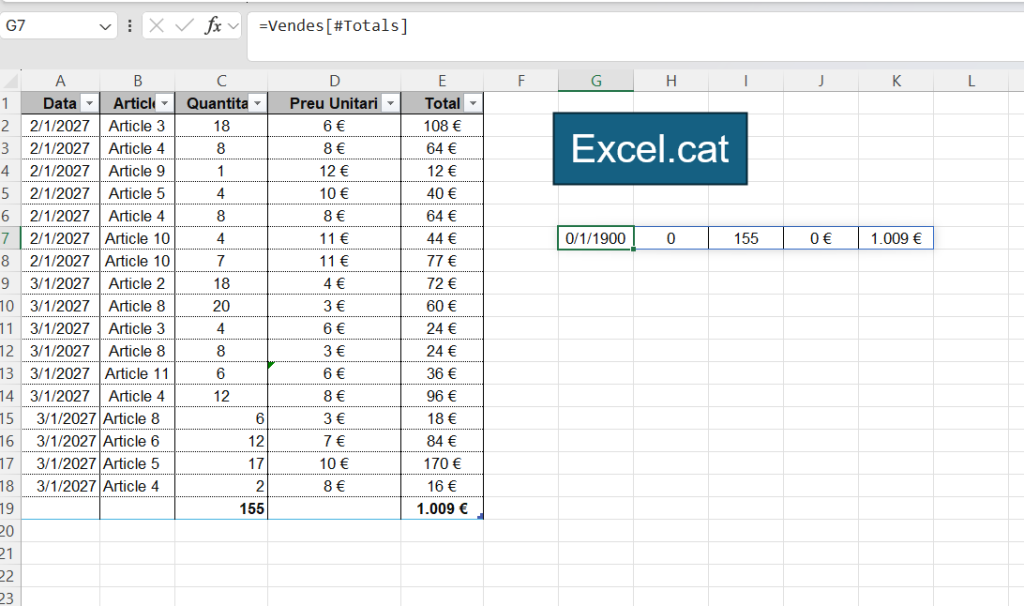The image size is (1024, 606).
Task: Select cell H7 showing 0
Action: [x=671, y=238]
